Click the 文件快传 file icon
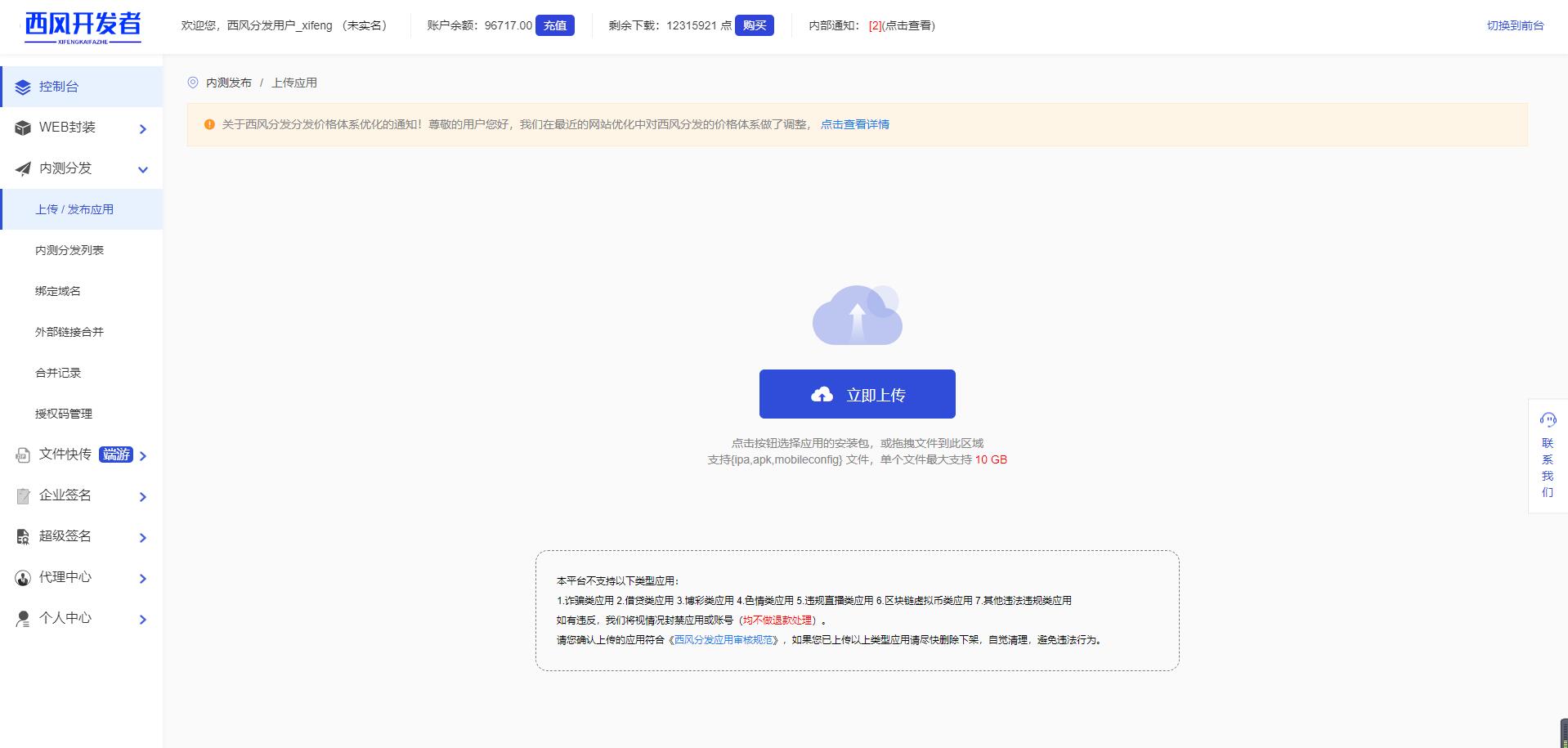This screenshot has width=1568, height=748. pos(23,455)
